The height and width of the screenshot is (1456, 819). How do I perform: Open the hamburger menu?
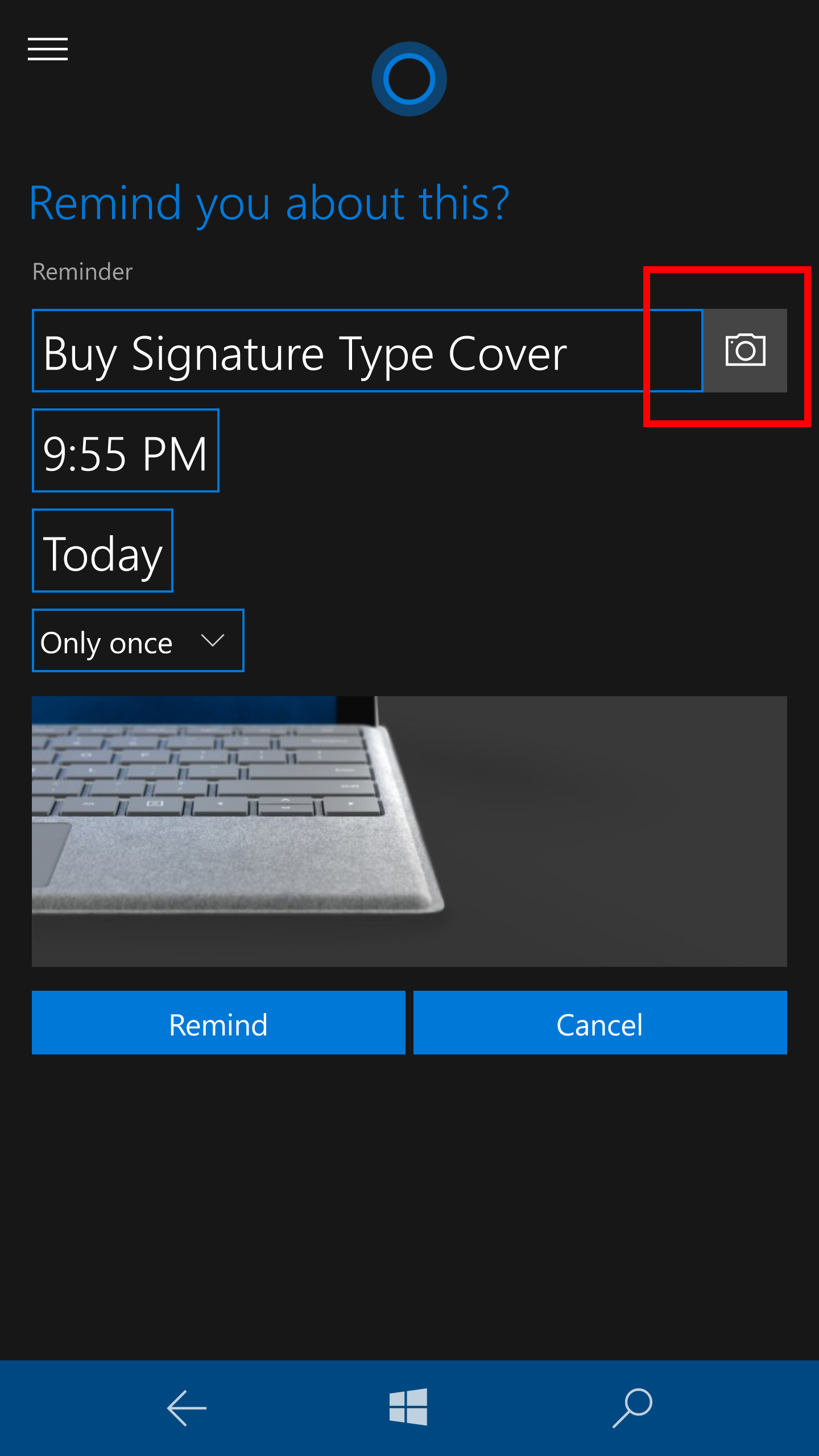click(x=48, y=49)
